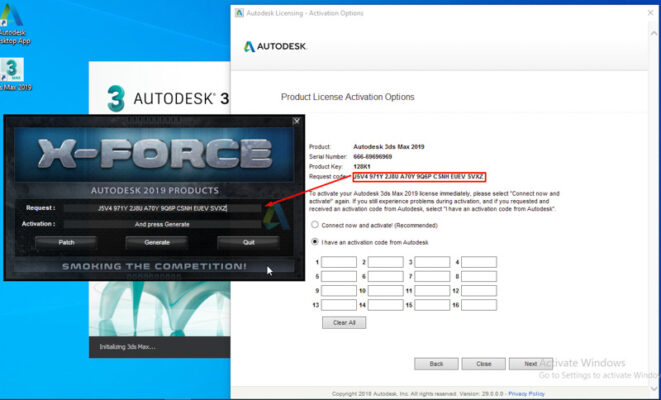Select I have an activation code option
The image size is (661, 400).
[314, 242]
